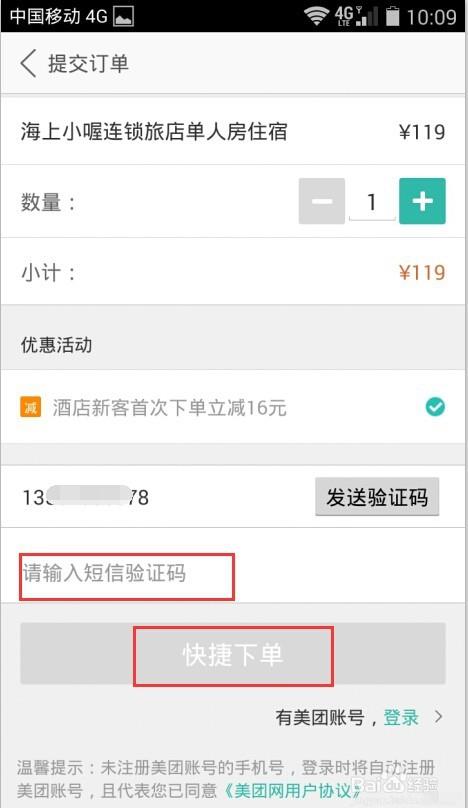Viewport: 468px width, 808px height.
Task: Toggle the 酒店新客首次下单立减16元 checkmark
Action: [x=436, y=407]
